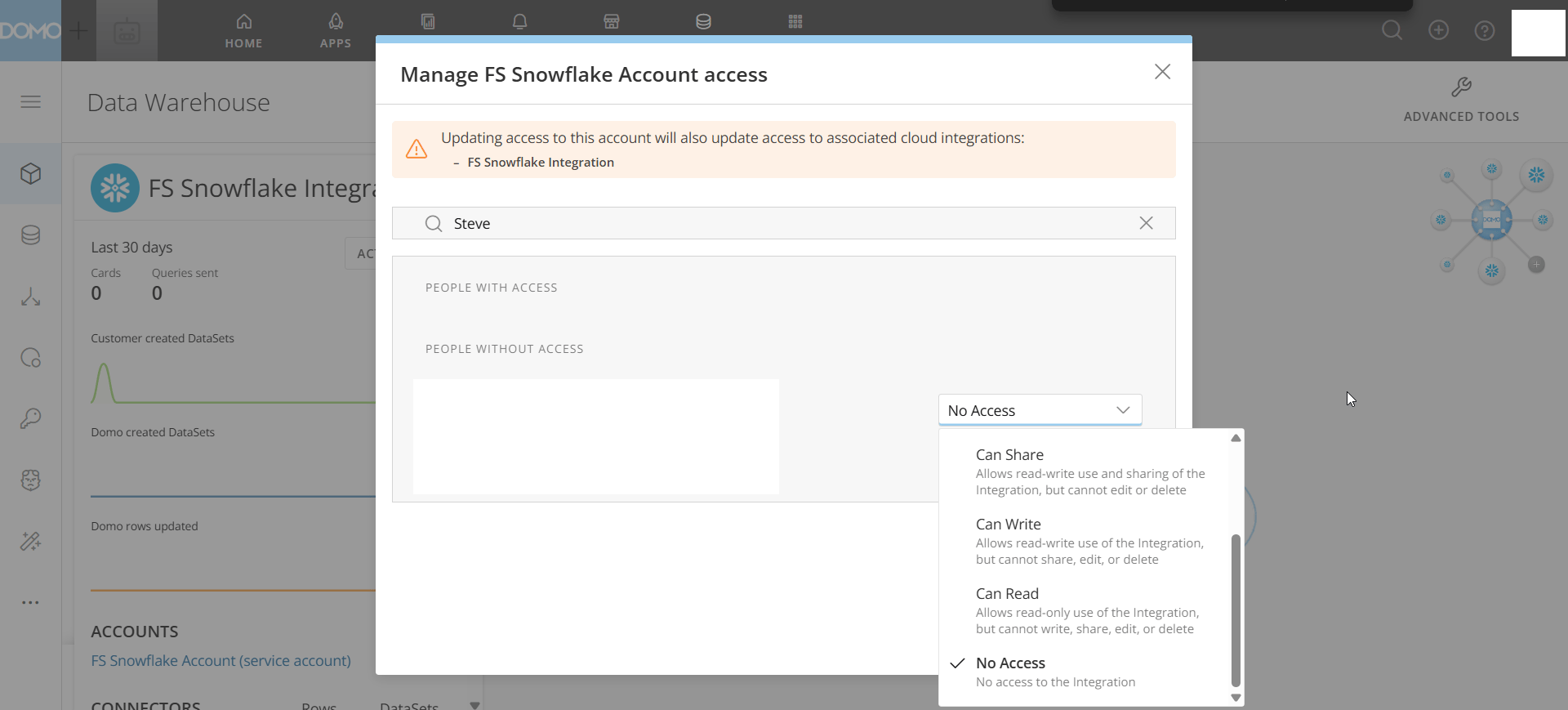The image size is (1568, 710).
Task: Close the Manage FS Snowflake Account access dialog
Action: click(1162, 72)
